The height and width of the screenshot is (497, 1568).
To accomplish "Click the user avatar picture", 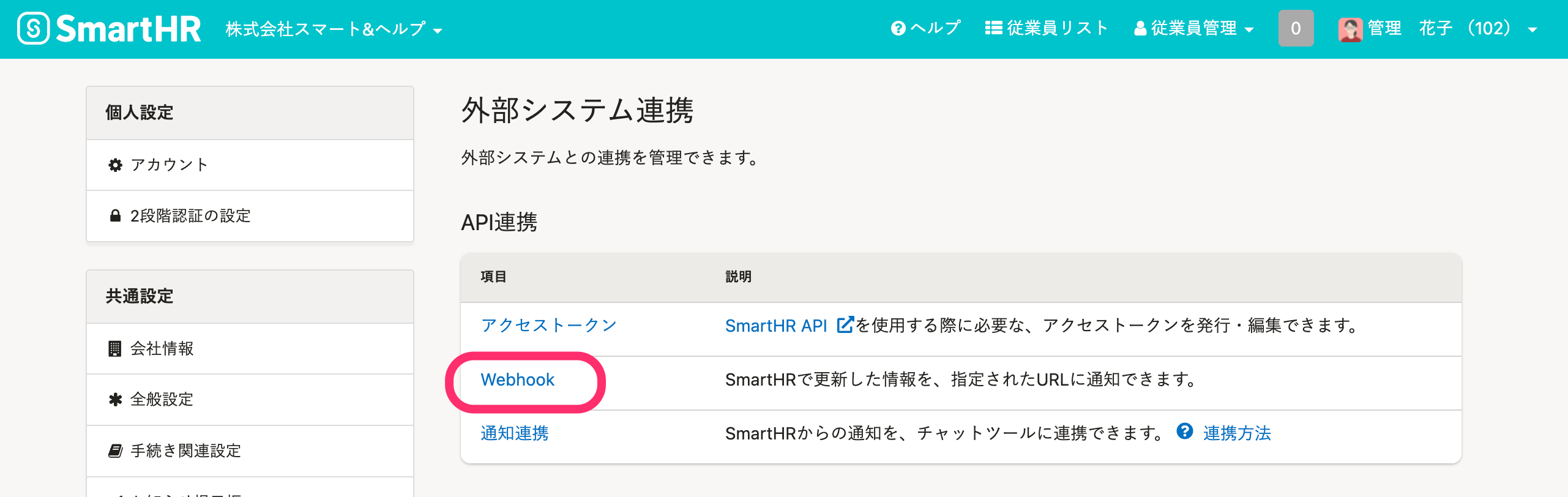I will pos(1350,29).
